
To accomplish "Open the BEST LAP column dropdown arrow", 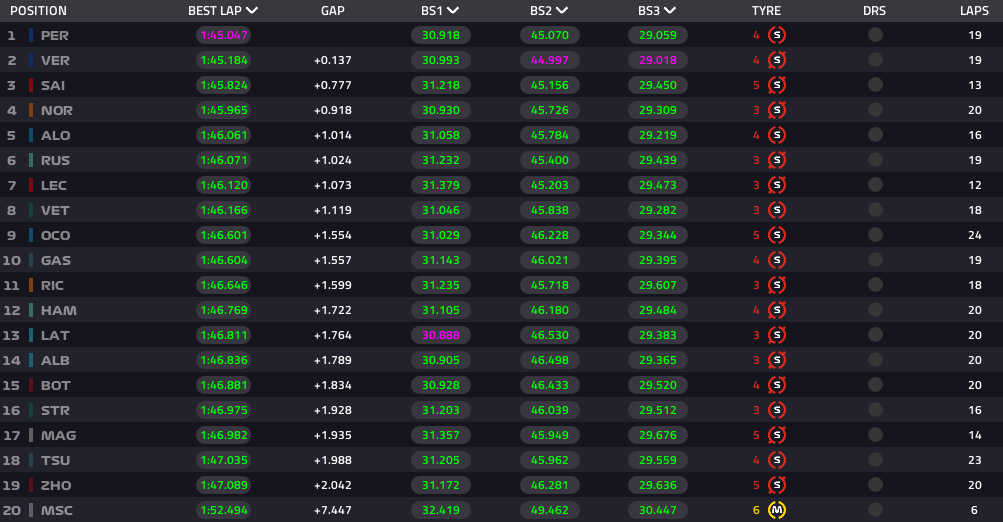I will pyautogui.click(x=252, y=10).
